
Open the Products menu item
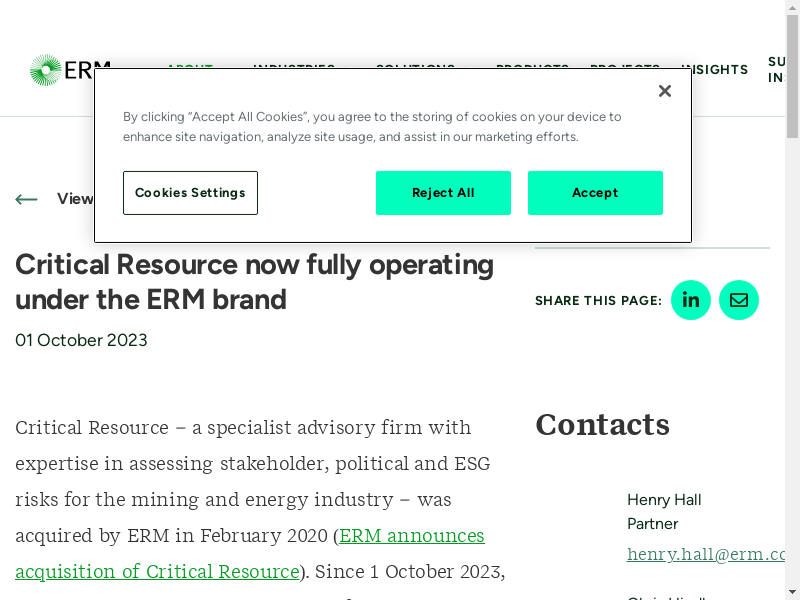pyautogui.click(x=532, y=67)
